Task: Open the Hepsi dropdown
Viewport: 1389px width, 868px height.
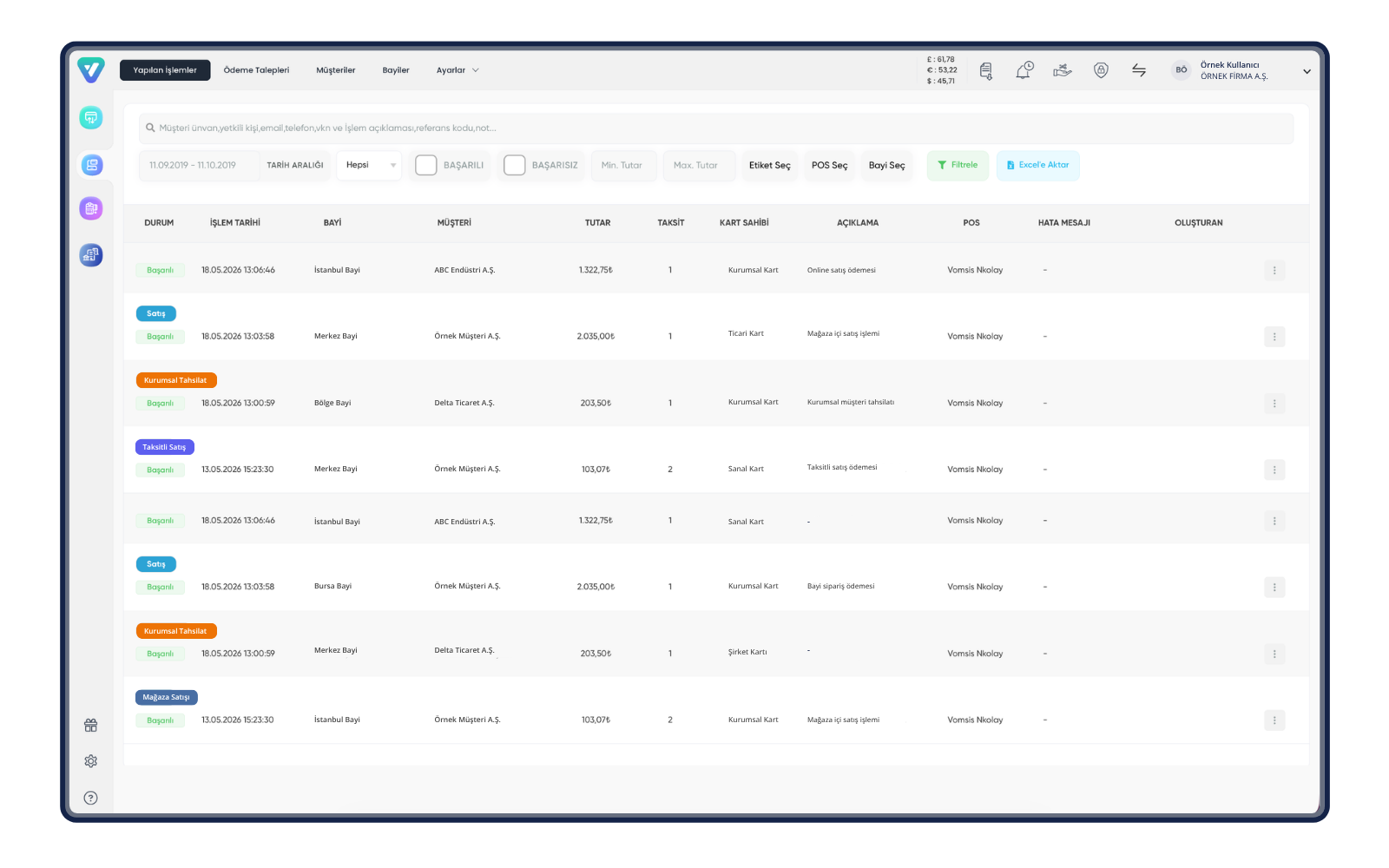Action: (x=370, y=165)
